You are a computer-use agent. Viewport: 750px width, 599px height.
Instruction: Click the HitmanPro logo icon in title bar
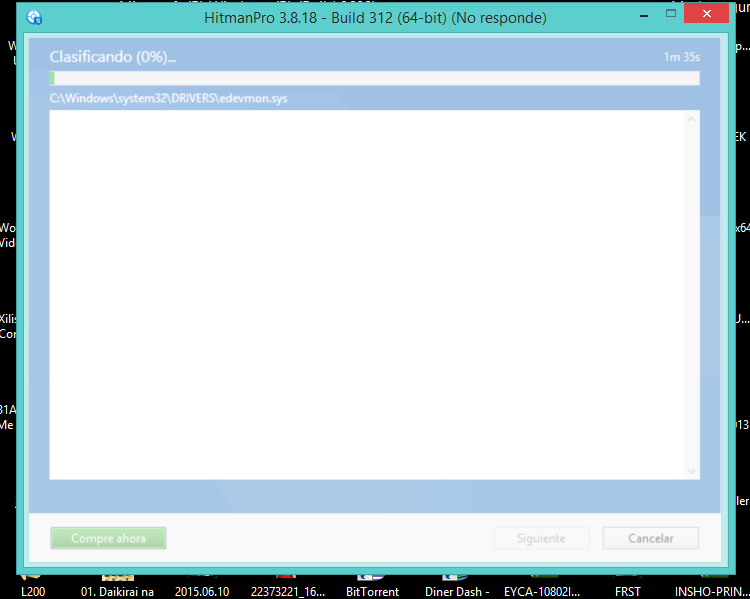34,18
